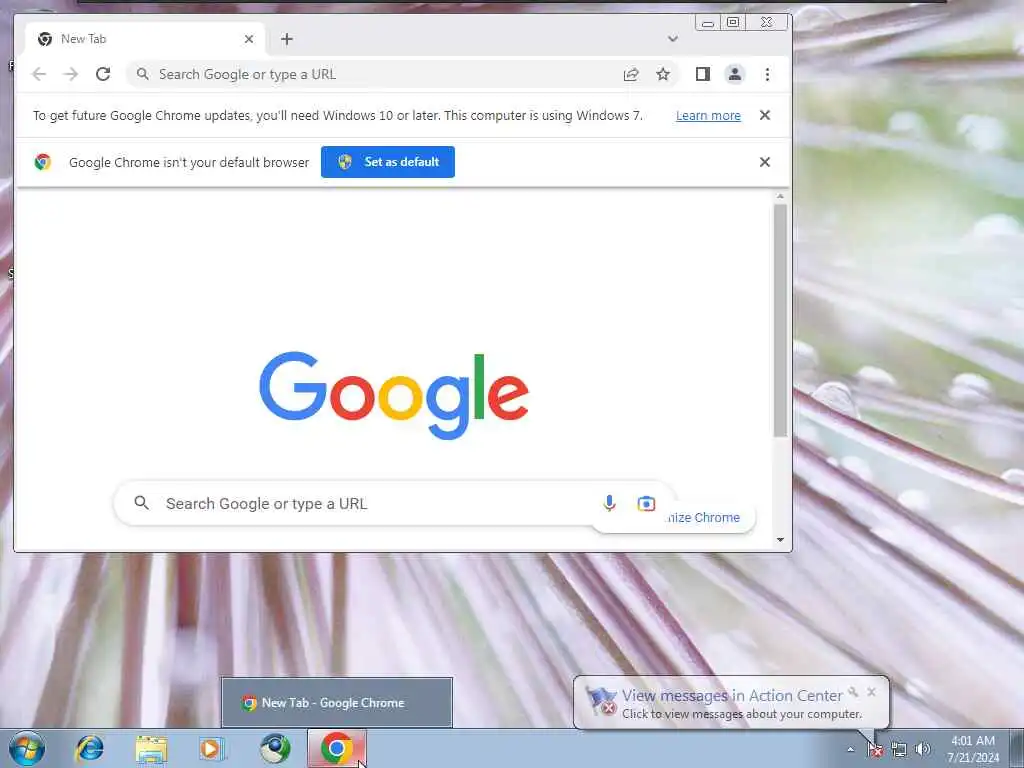This screenshot has width=1024, height=768.
Task: Click the Chrome taskbar button
Action: (x=336, y=749)
